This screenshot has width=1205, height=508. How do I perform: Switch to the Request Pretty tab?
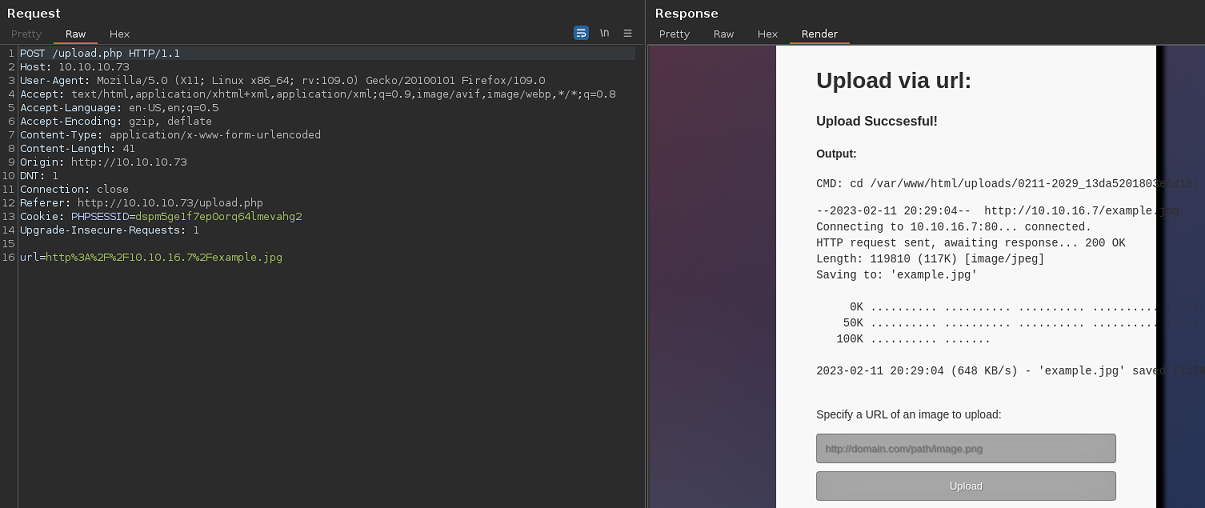coord(26,34)
